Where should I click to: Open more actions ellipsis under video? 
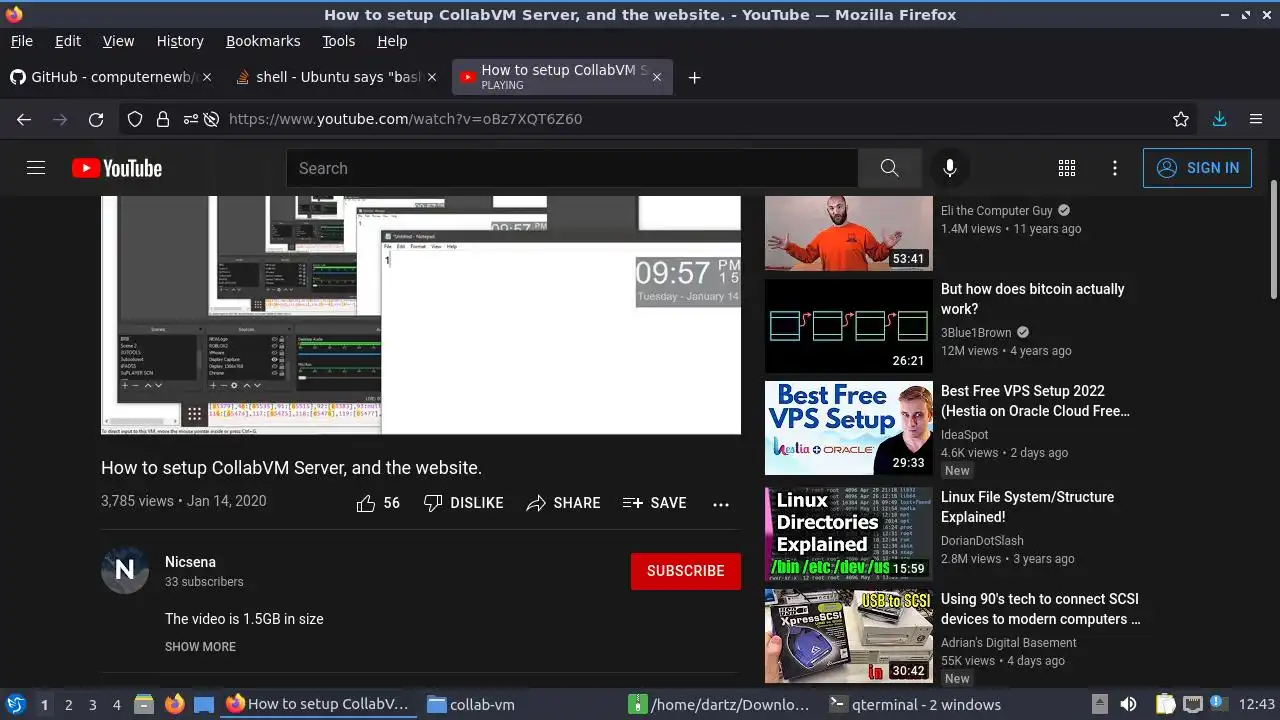point(721,504)
